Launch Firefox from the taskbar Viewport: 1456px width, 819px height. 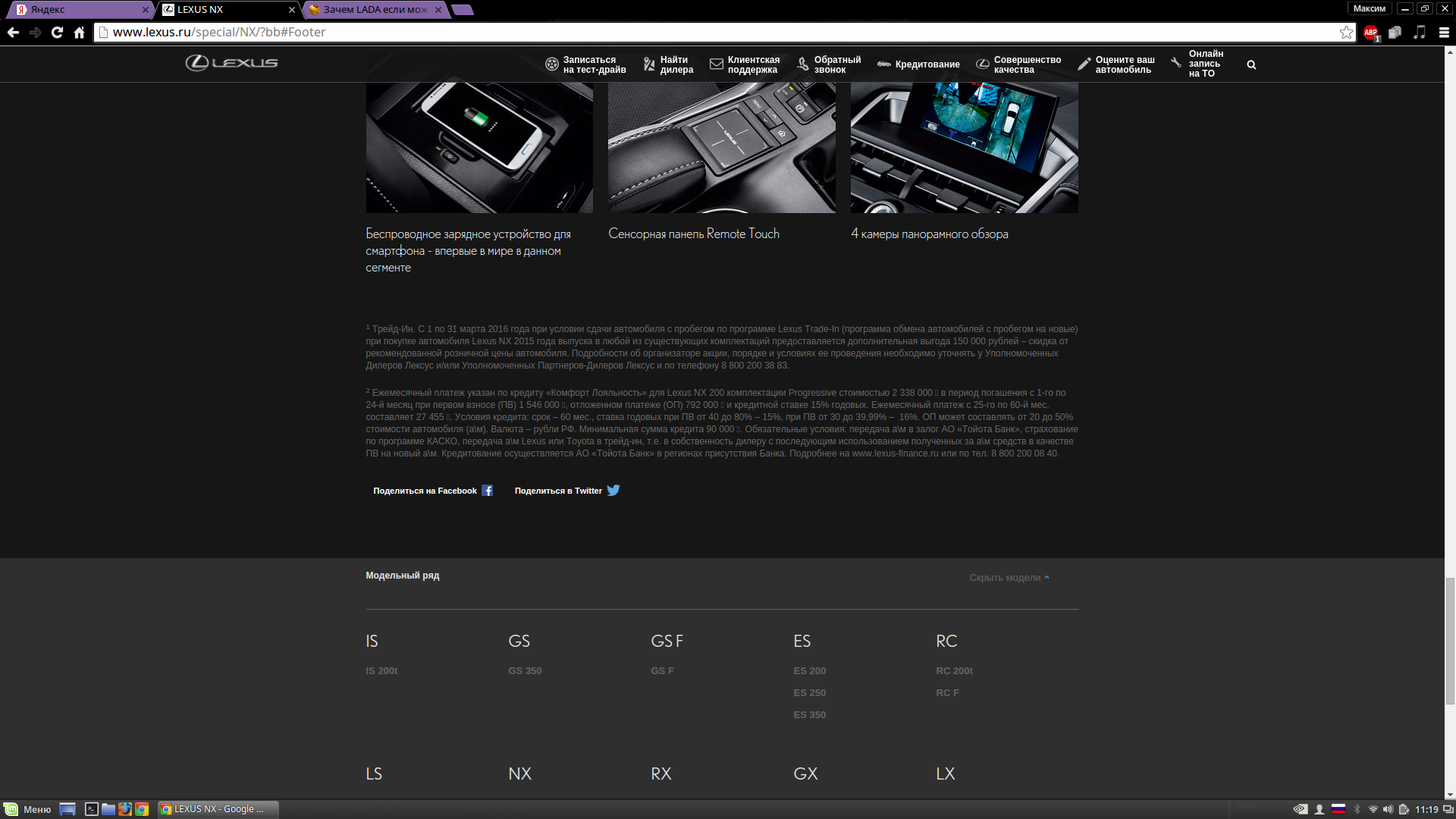click(125, 809)
